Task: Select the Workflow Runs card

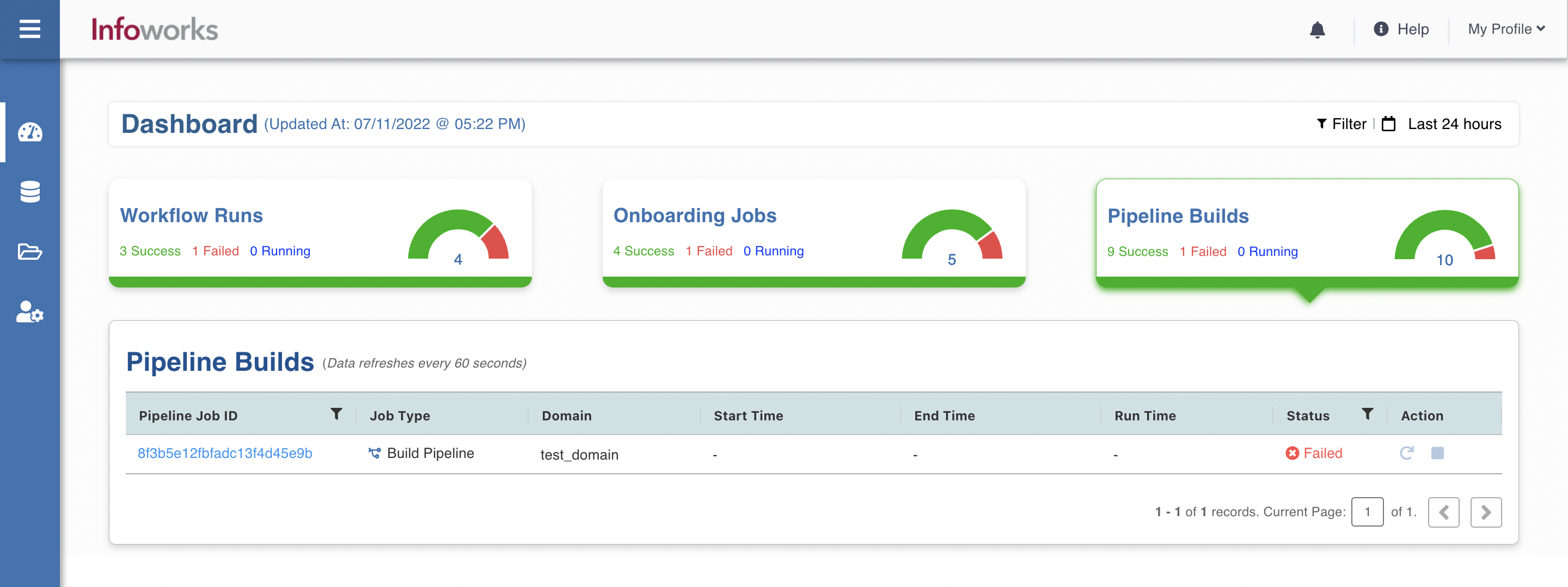Action: coord(320,233)
